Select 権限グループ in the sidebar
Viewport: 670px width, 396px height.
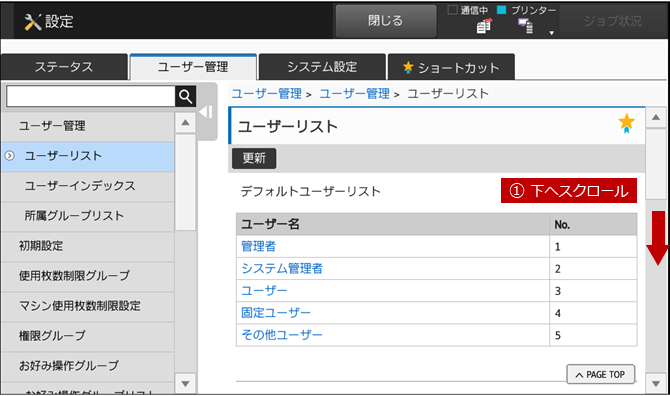(88, 336)
